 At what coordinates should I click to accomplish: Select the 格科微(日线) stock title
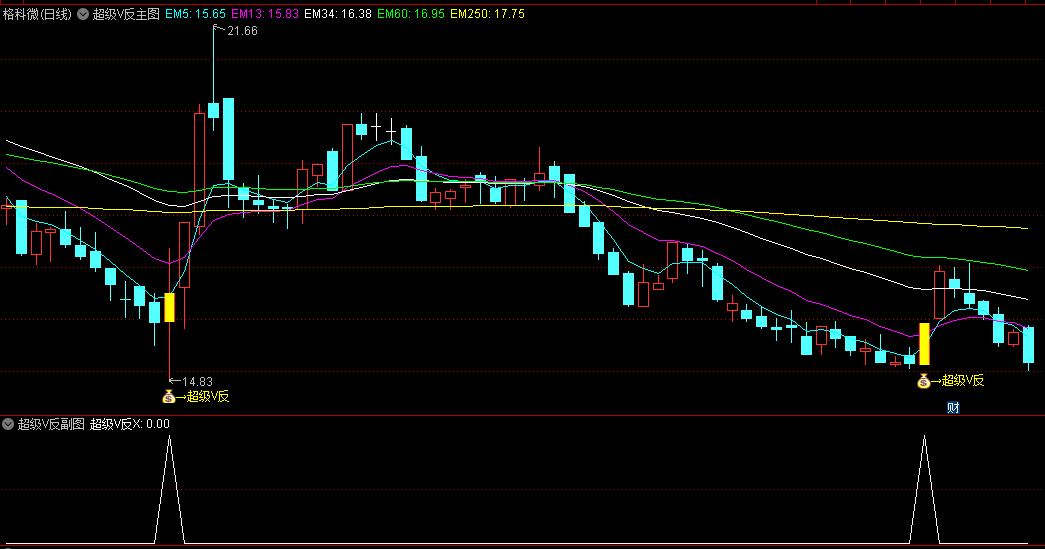(x=37, y=14)
